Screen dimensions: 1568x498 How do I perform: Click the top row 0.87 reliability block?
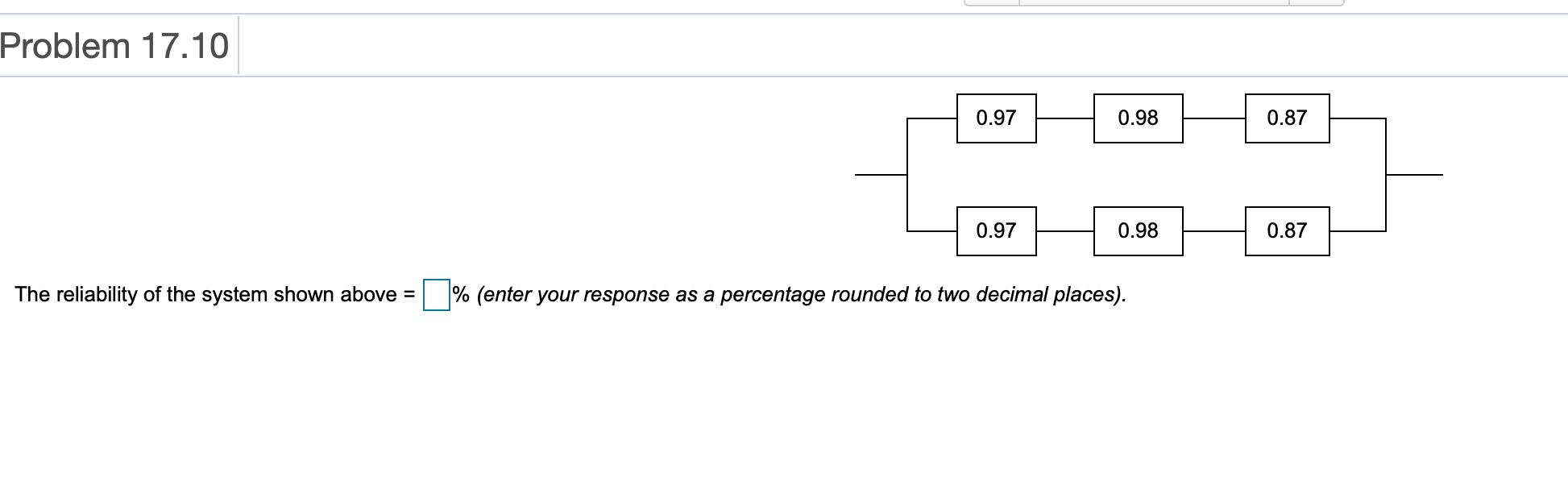pyautogui.click(x=1286, y=118)
